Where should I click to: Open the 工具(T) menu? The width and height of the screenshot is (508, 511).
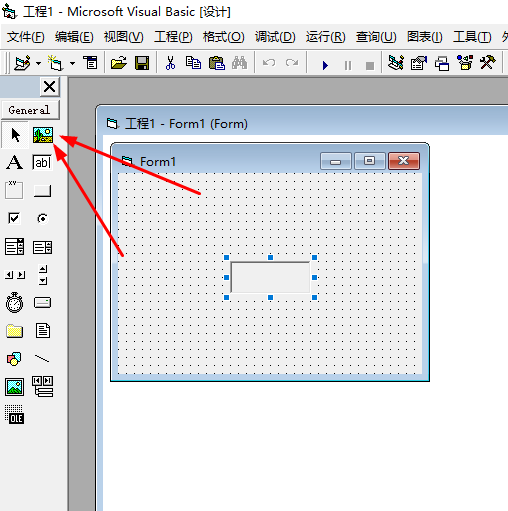[x=472, y=37]
